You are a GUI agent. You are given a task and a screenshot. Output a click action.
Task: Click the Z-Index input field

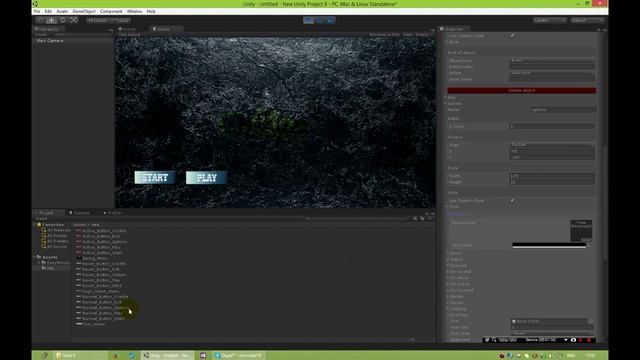tap(552, 127)
